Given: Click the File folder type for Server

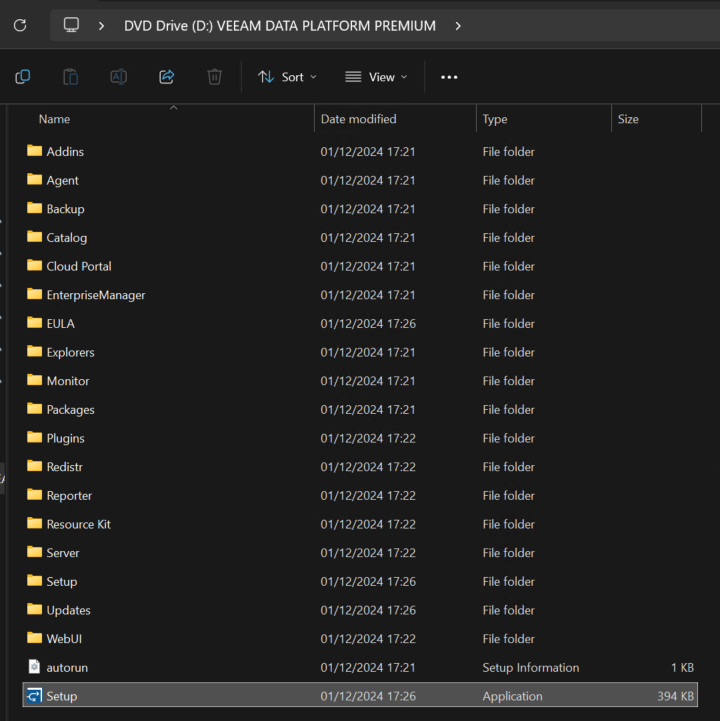Looking at the screenshot, I should [509, 553].
